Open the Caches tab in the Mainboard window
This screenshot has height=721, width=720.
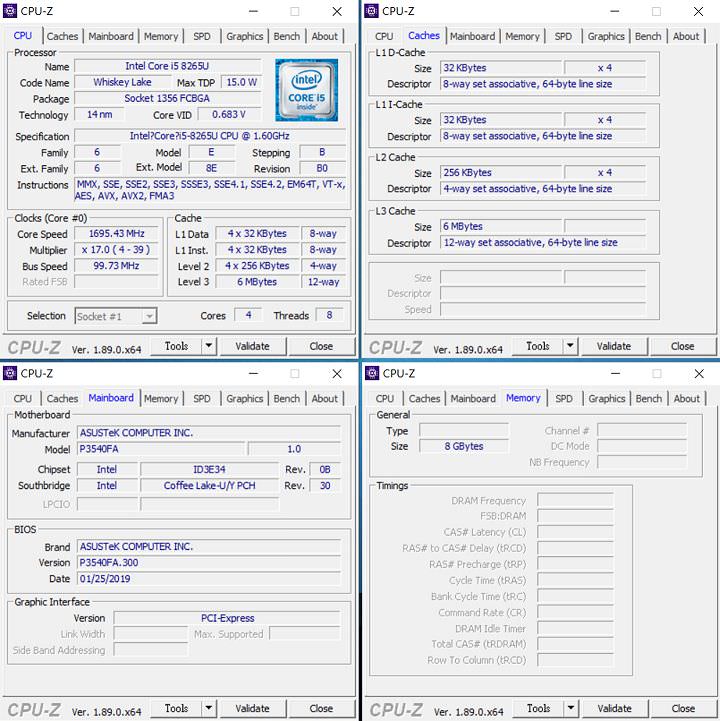tap(62, 399)
